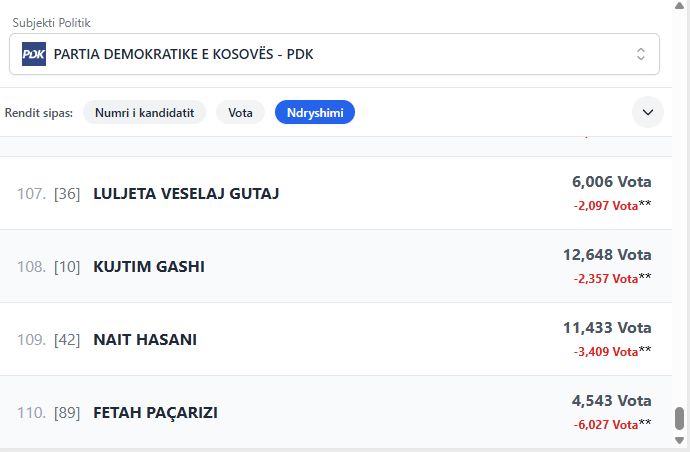Screen dimensions: 690x452
Task: Click candidate number [10] label
Action: pyautogui.click(x=67, y=267)
